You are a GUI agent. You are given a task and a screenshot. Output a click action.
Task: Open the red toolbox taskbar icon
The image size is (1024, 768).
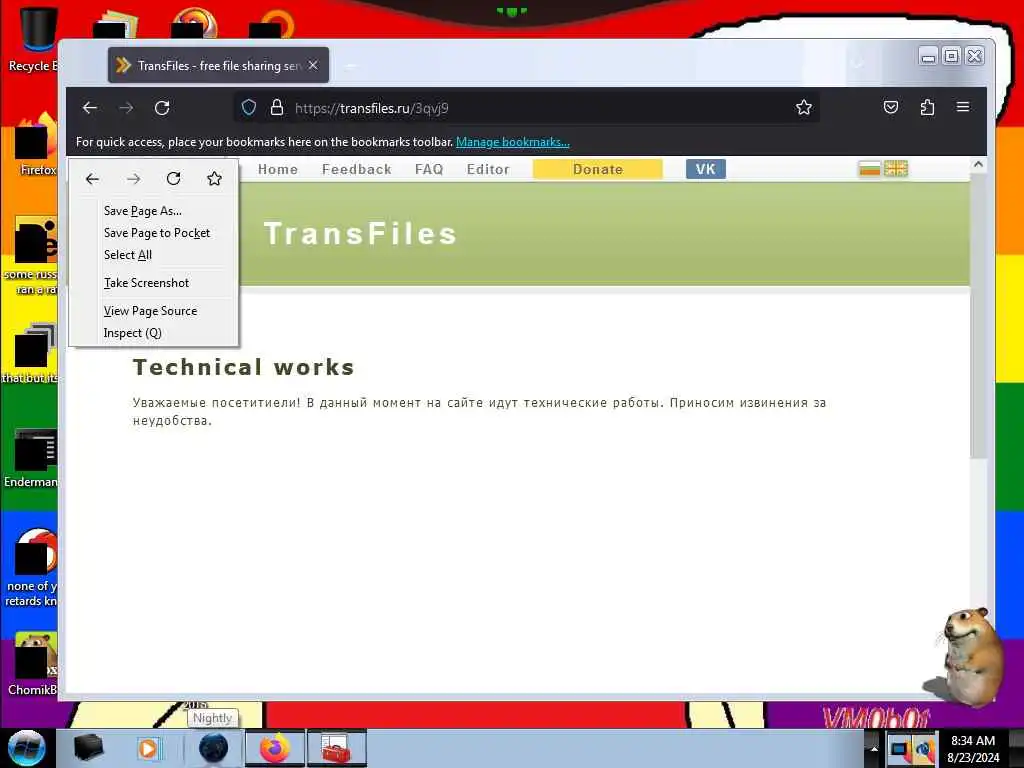[337, 748]
